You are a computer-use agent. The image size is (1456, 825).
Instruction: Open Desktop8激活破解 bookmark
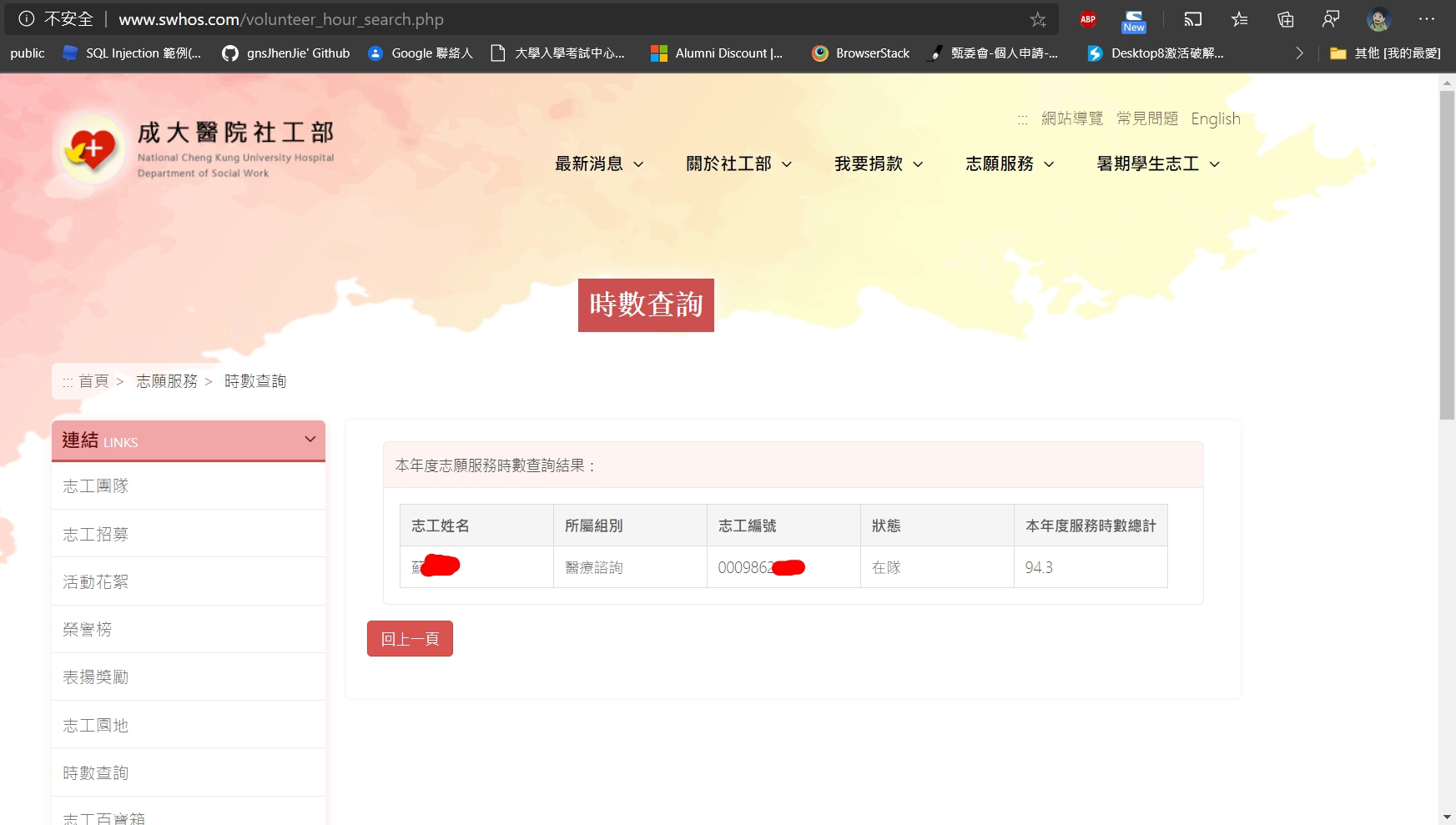tap(1156, 53)
